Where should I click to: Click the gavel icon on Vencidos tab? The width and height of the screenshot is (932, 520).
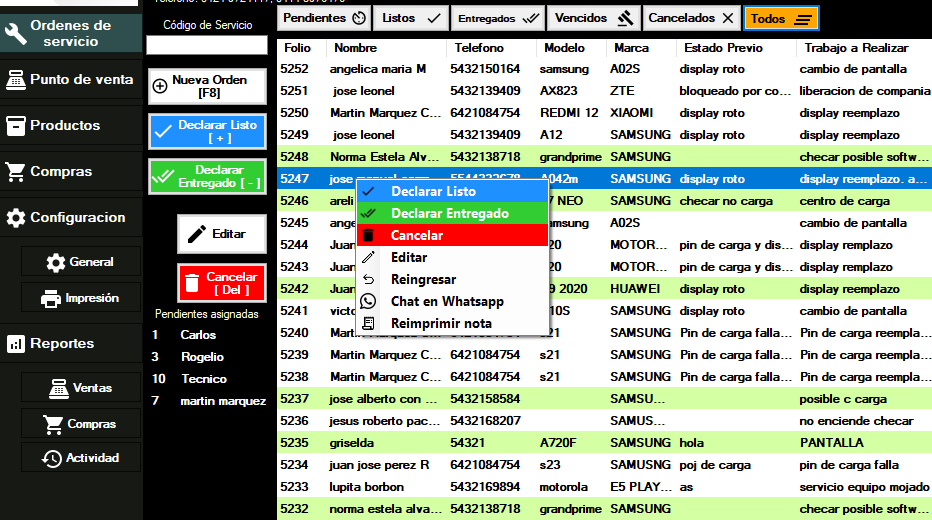625,18
